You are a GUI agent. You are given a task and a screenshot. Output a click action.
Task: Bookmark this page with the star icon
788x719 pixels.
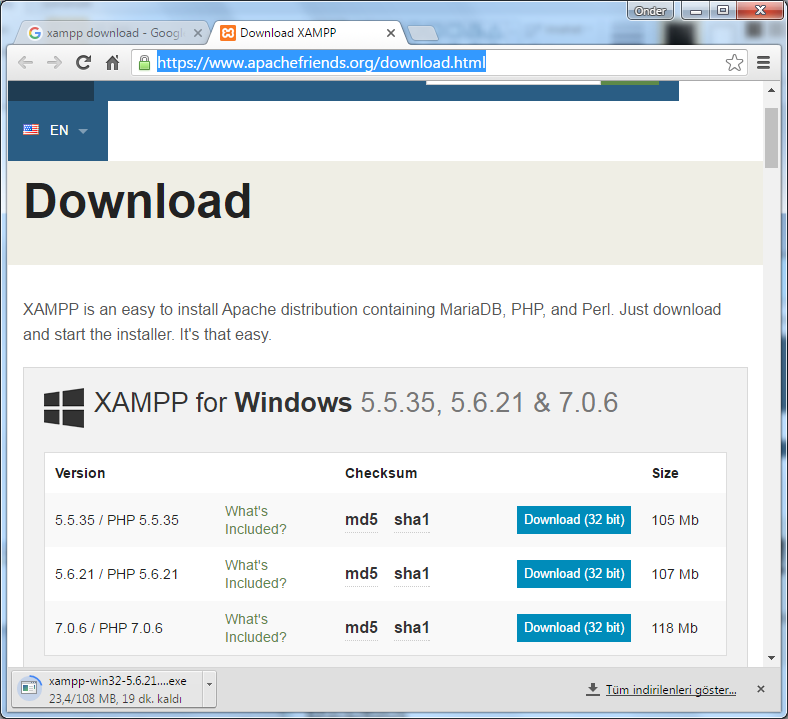[734, 63]
